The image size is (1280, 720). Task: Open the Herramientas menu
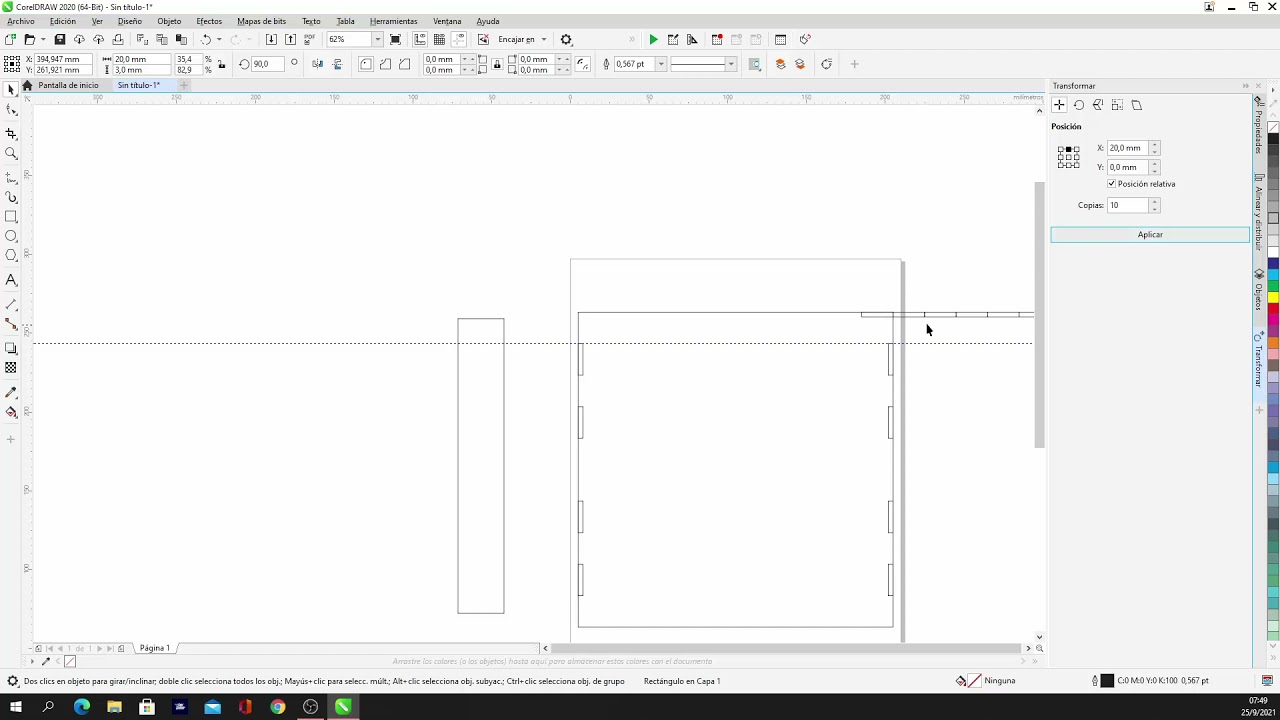[x=393, y=21]
